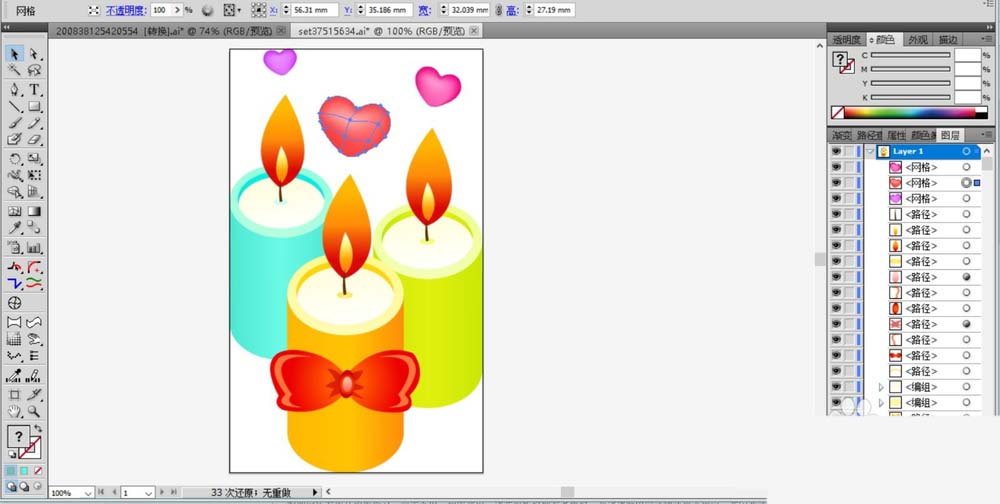The width and height of the screenshot is (1000, 504).
Task: Toggle visibility of the first 网格 sublayer
Action: [x=836, y=167]
